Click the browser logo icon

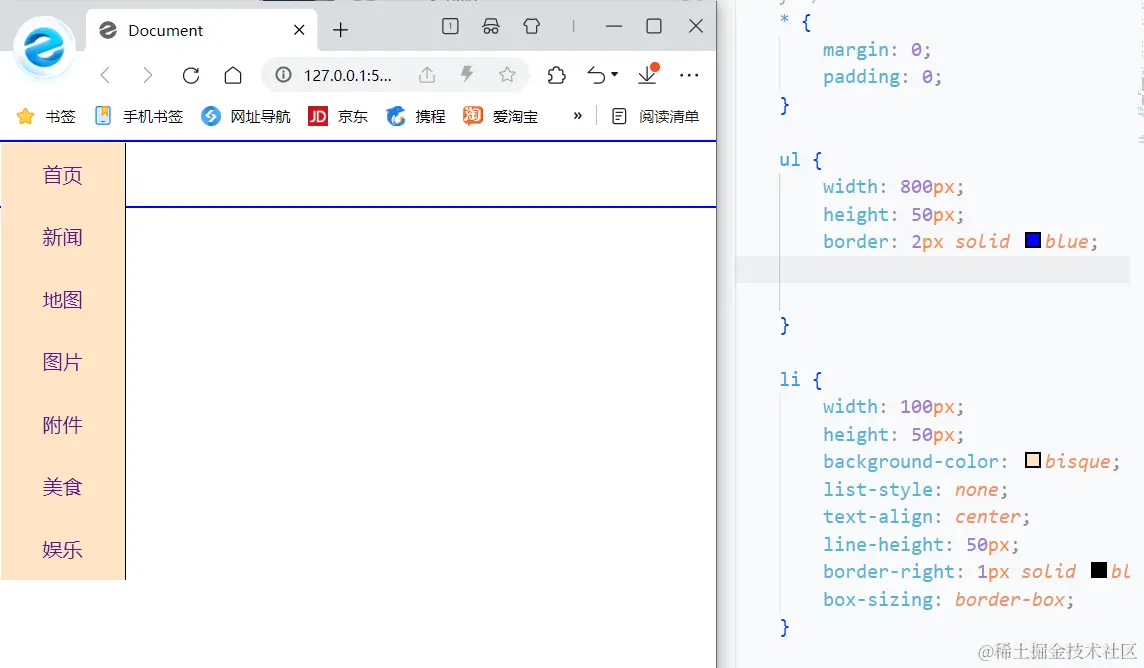click(44, 48)
